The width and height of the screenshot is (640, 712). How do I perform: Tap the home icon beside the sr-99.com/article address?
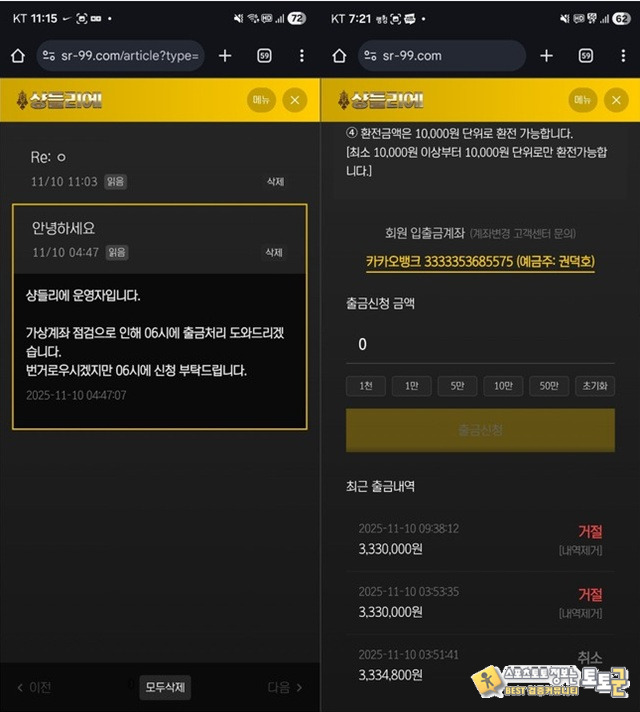[17, 56]
